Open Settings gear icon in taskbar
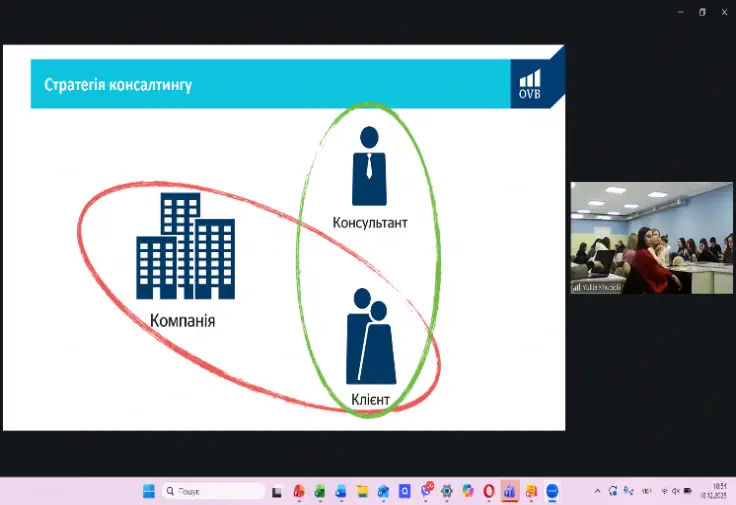The width and height of the screenshot is (736, 505). pos(446,491)
